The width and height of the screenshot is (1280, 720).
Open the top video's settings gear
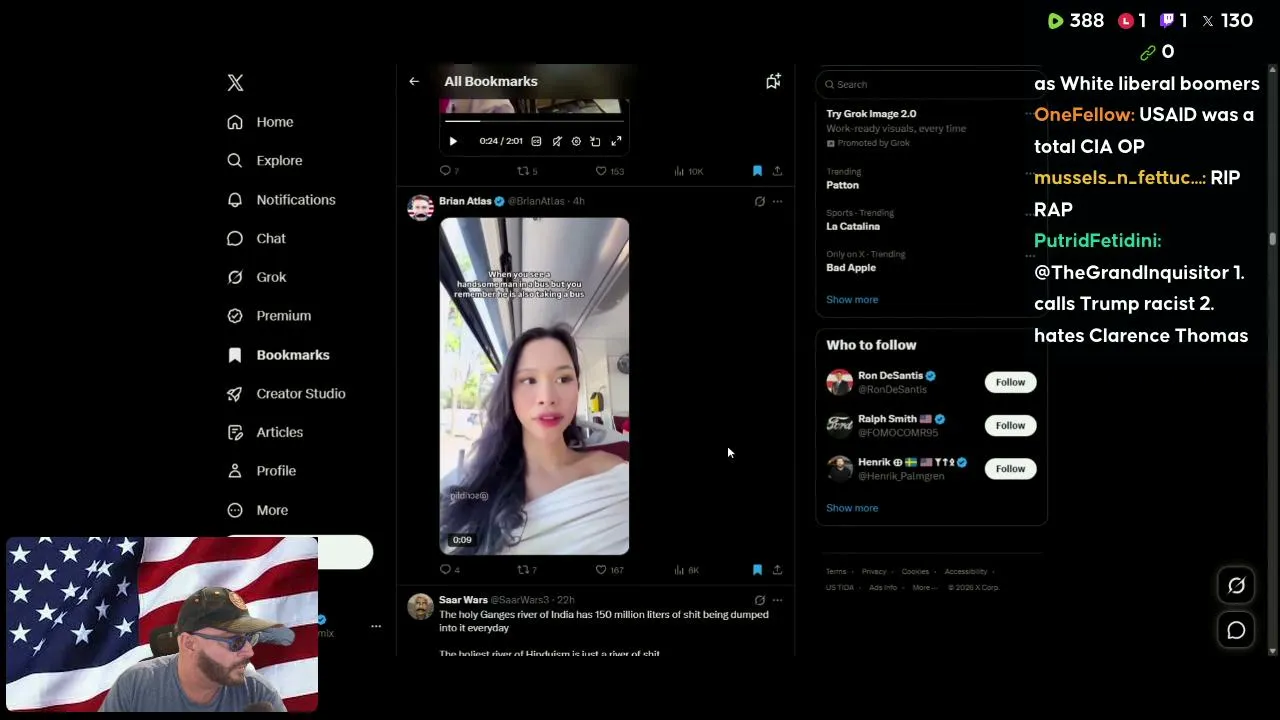tap(576, 141)
